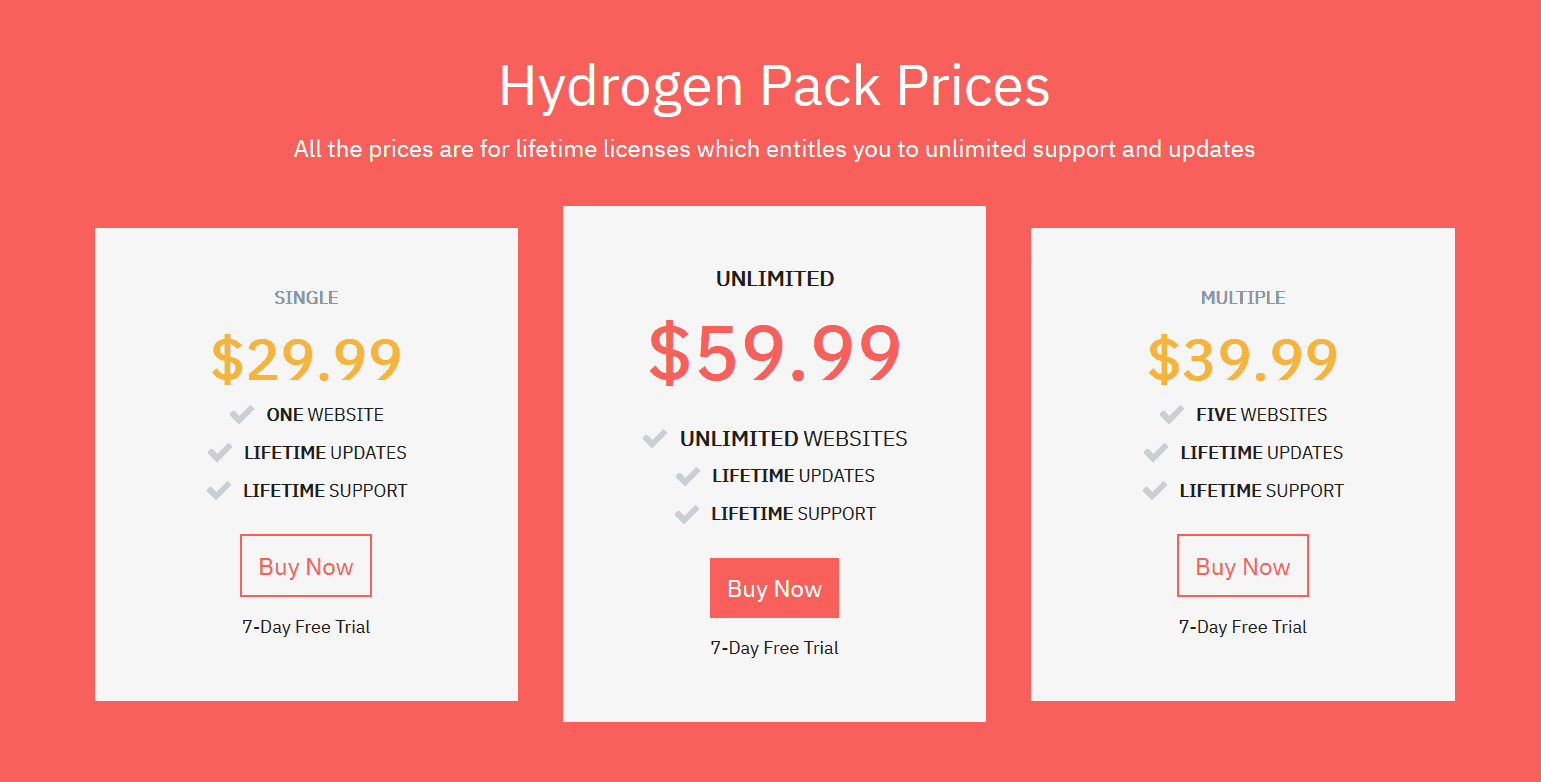Select the $39.99 price text
Viewport: 1541px width, 782px height.
[x=1242, y=359]
